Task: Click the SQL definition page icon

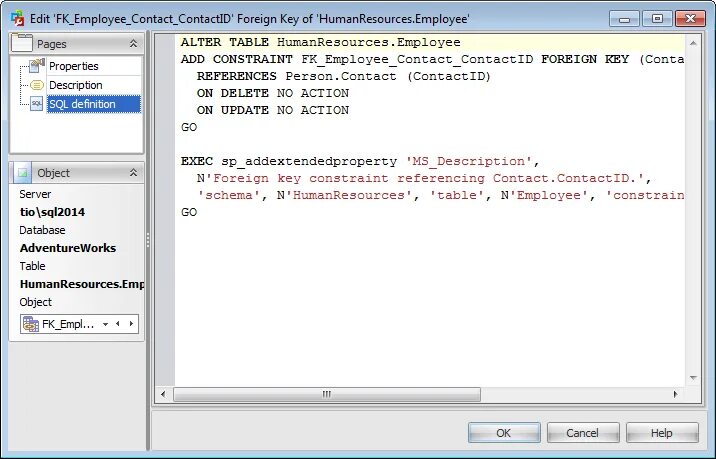Action: pos(37,104)
